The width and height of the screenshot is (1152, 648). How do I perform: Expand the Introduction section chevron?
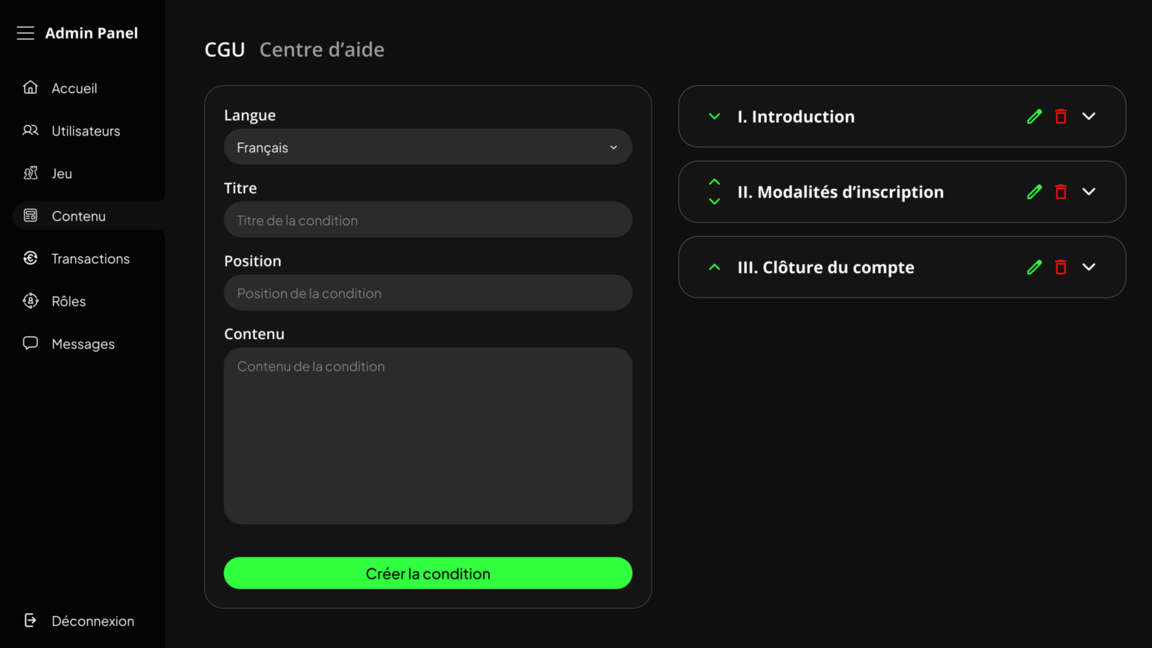1089,116
